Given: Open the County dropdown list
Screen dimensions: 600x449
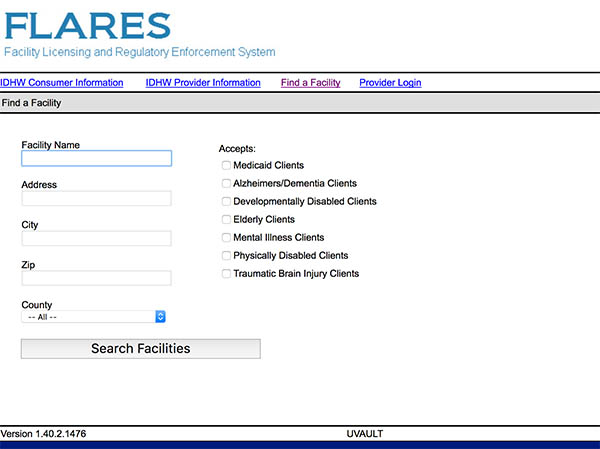Looking at the screenshot, I should click(x=93, y=317).
